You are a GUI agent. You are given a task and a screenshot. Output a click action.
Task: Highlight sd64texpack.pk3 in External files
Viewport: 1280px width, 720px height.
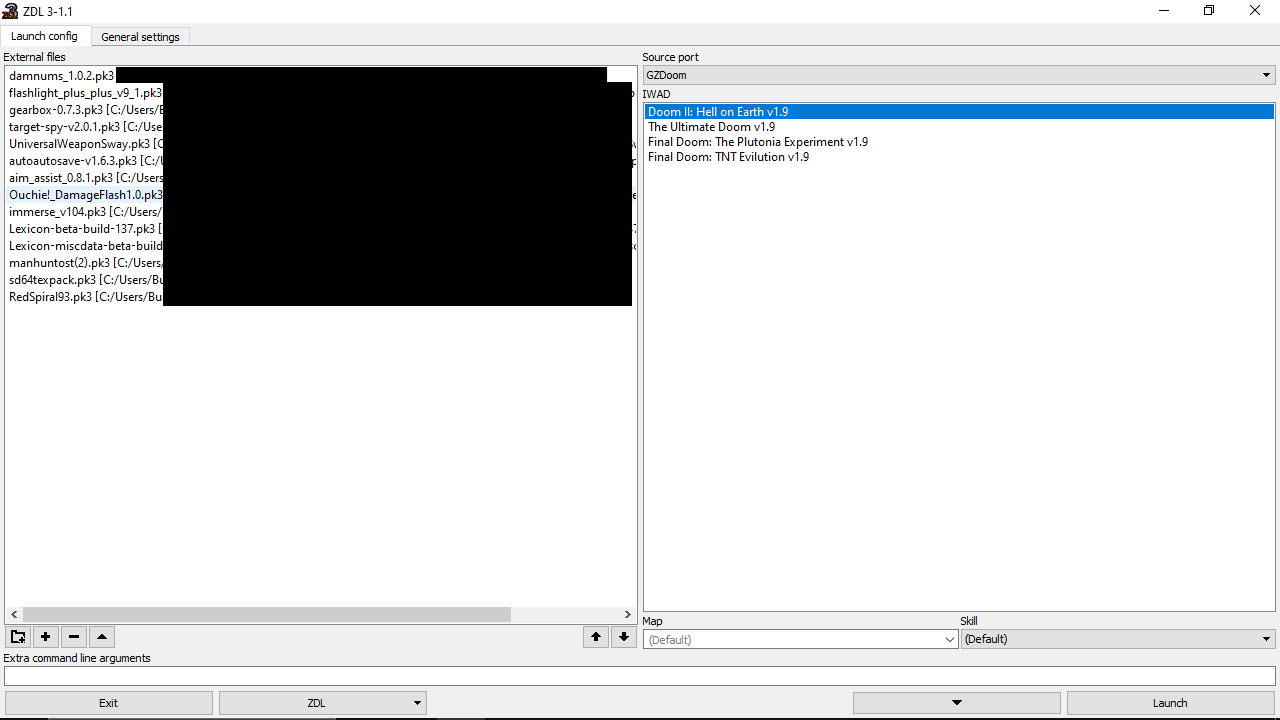coord(320,280)
